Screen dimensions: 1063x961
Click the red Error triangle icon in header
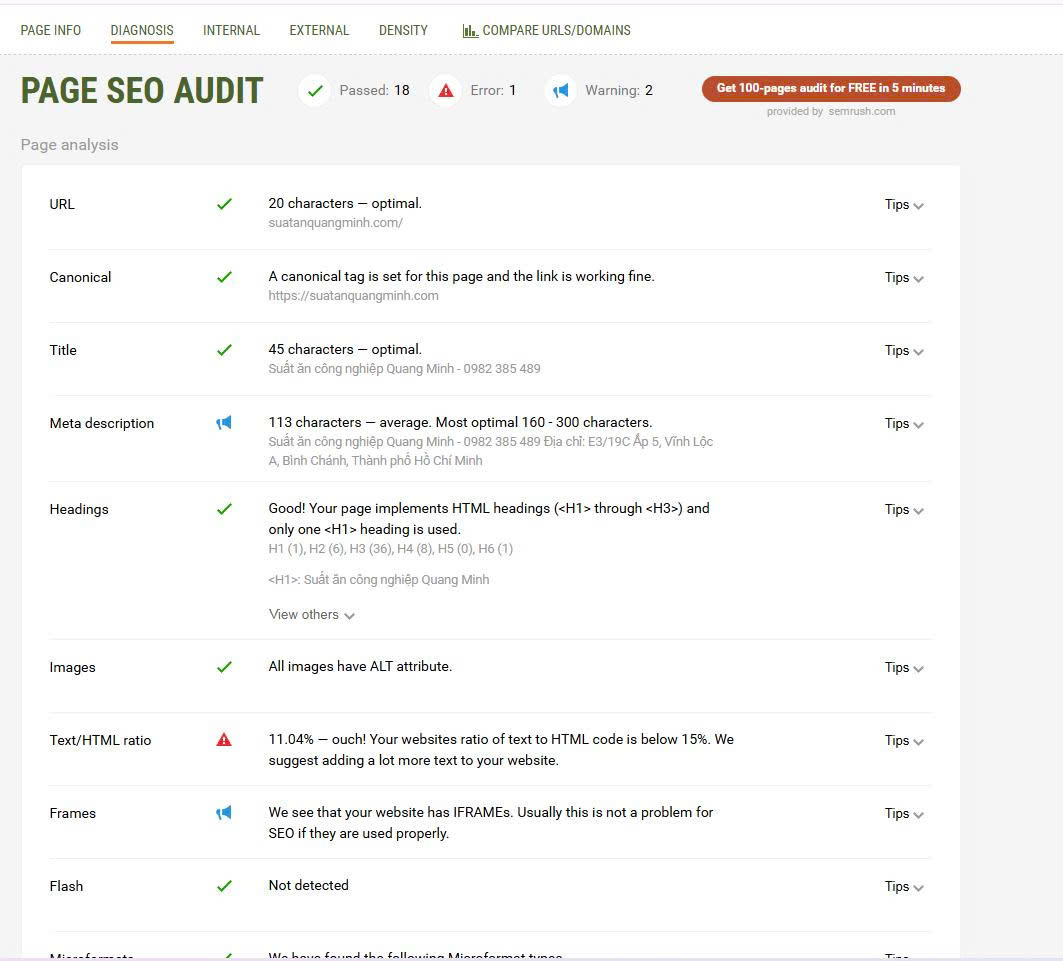point(445,90)
